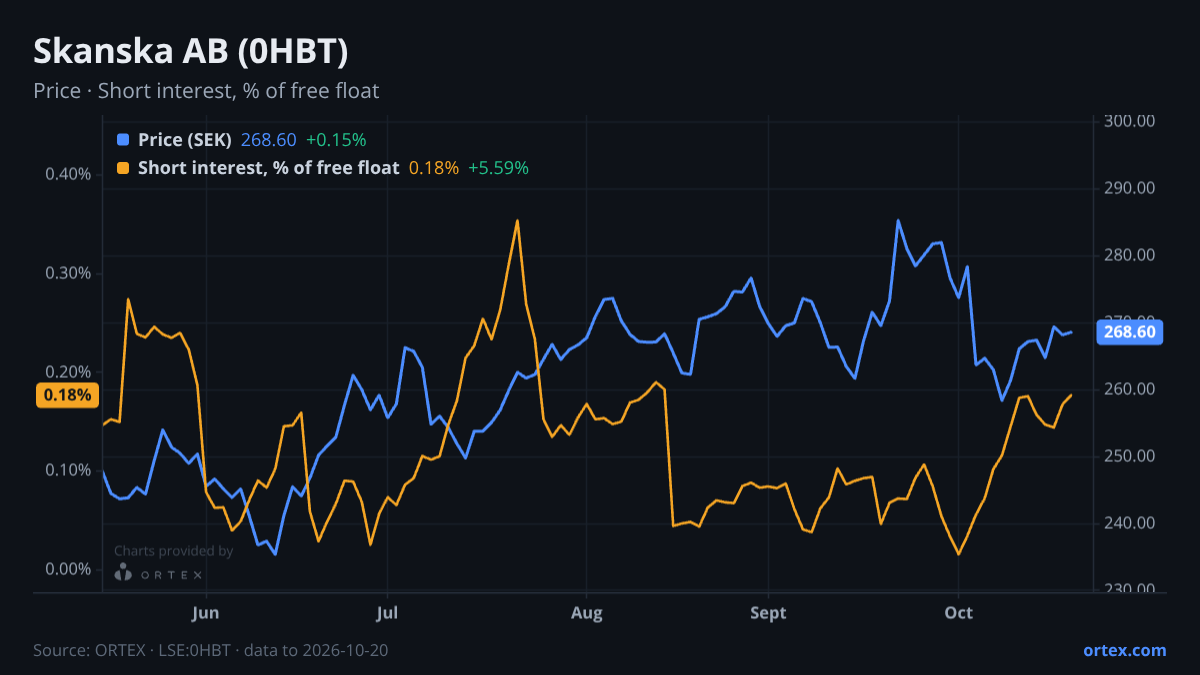Click the Aug label on the time axis

(587, 612)
